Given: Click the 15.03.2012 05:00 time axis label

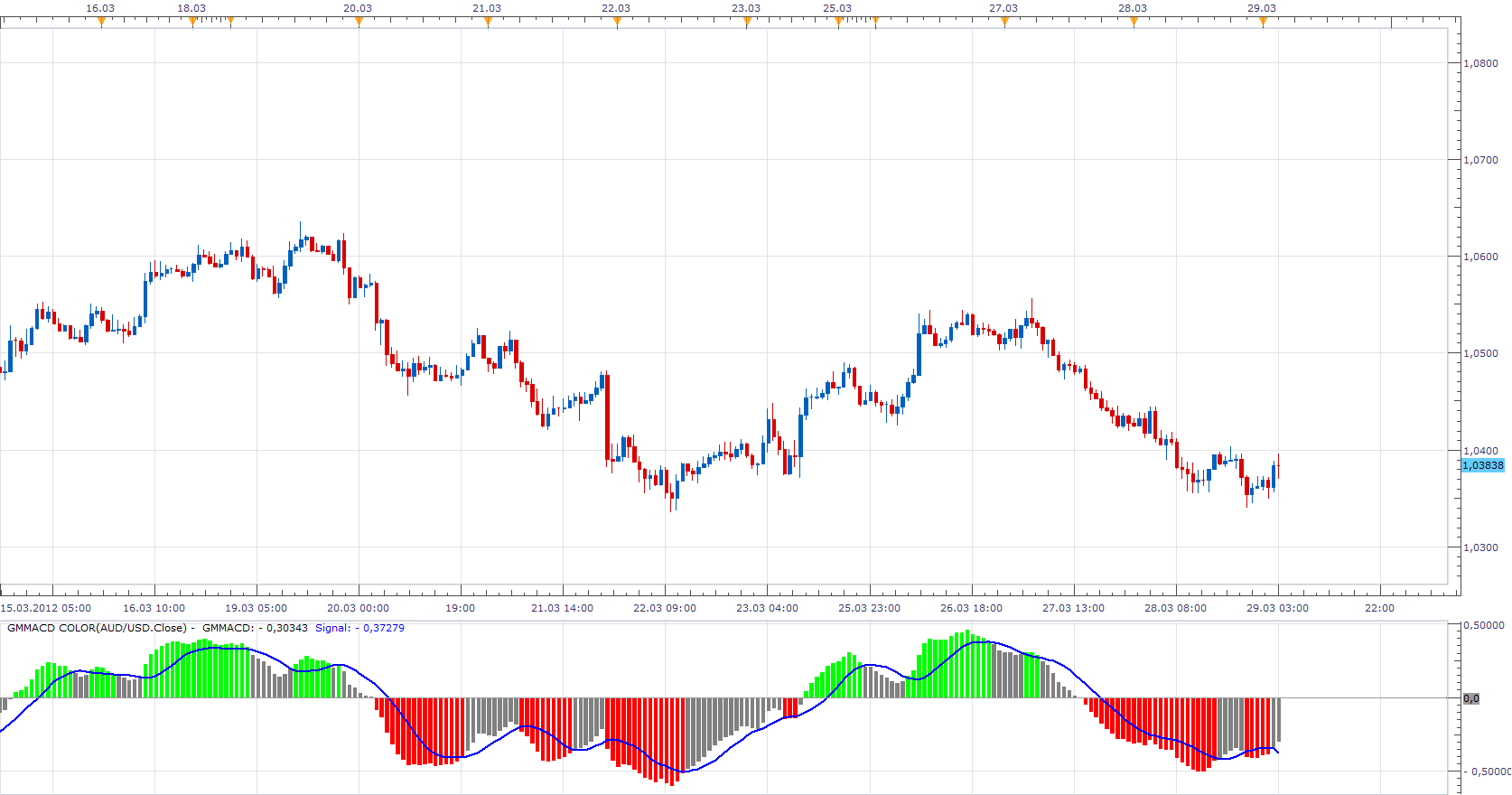Looking at the screenshot, I should coord(46,608).
